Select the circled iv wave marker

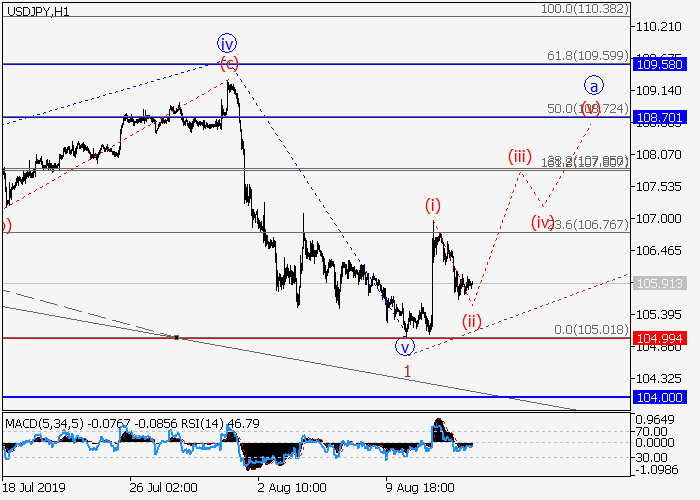click(x=228, y=43)
